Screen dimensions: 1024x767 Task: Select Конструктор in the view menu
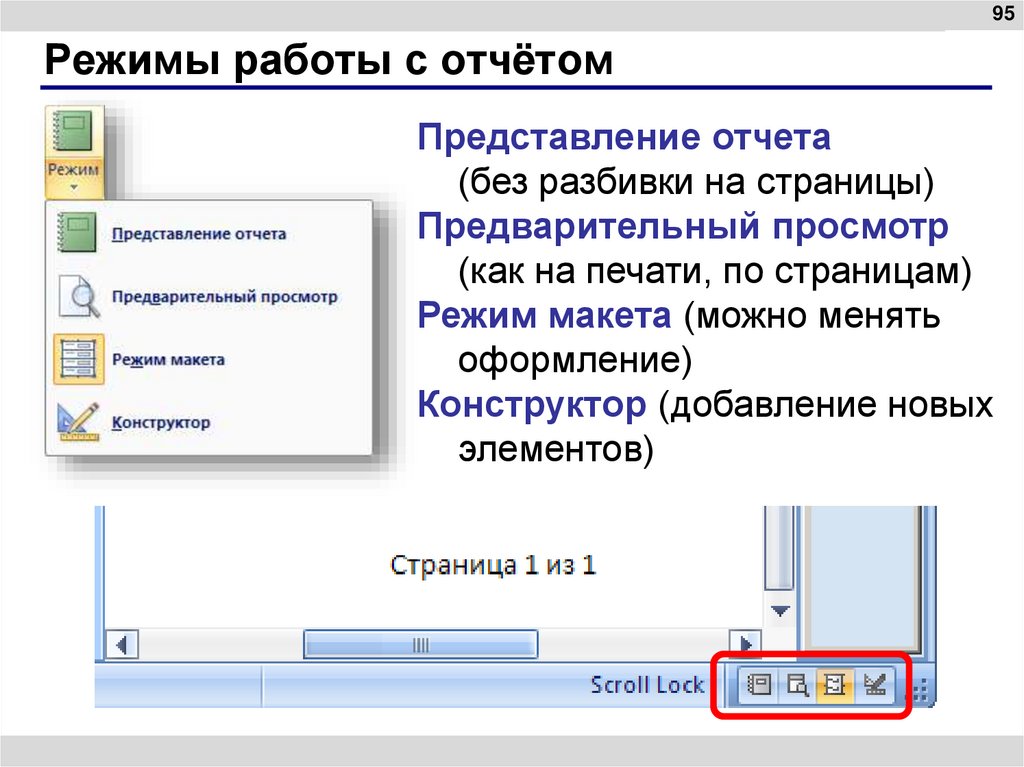(163, 420)
